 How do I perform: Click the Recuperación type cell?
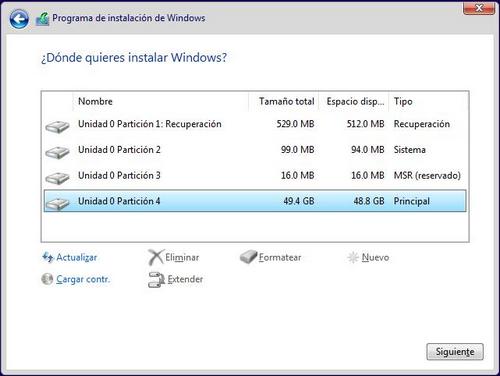click(422, 124)
